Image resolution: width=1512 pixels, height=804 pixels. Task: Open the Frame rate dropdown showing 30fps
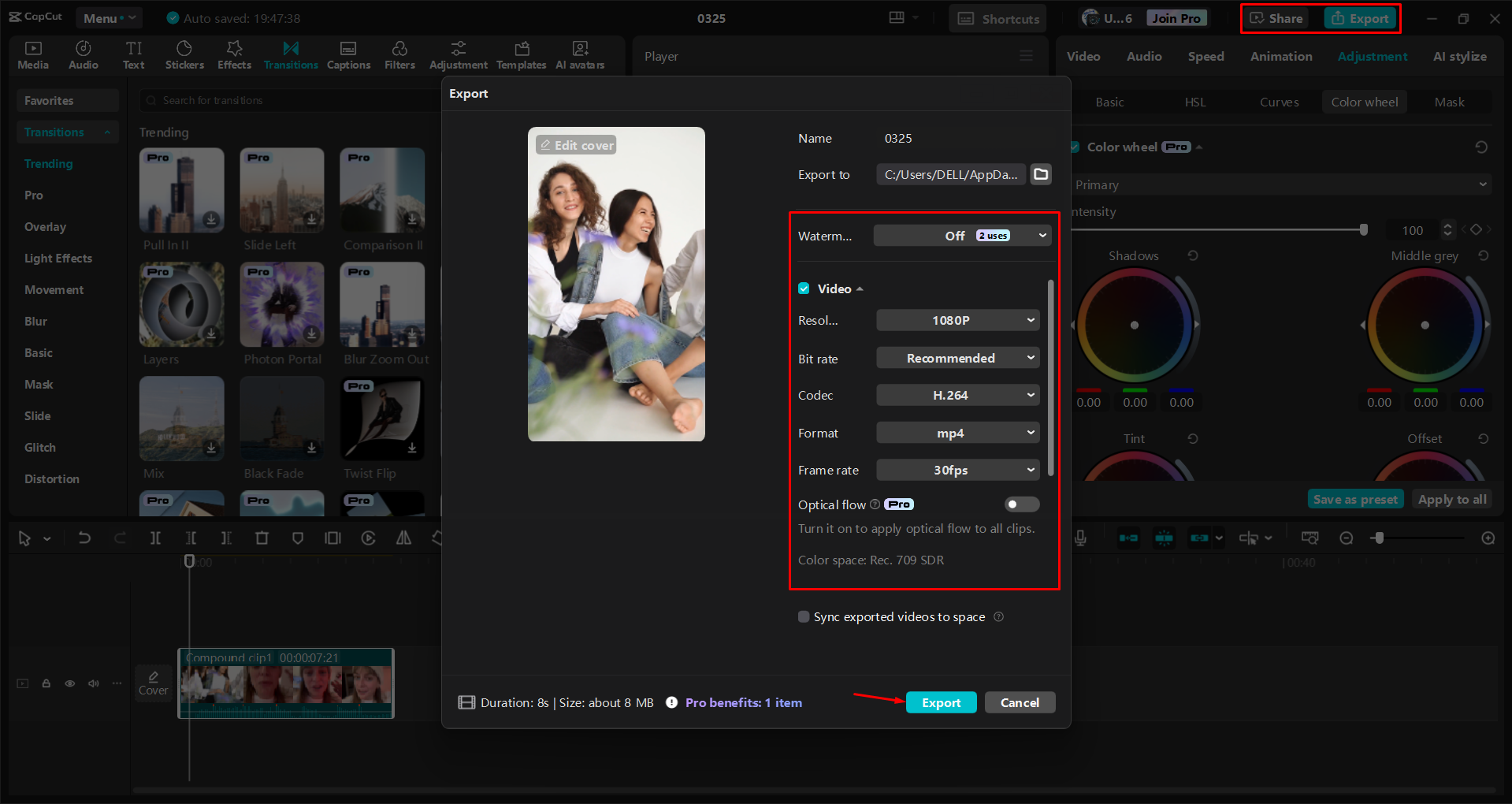coord(957,470)
